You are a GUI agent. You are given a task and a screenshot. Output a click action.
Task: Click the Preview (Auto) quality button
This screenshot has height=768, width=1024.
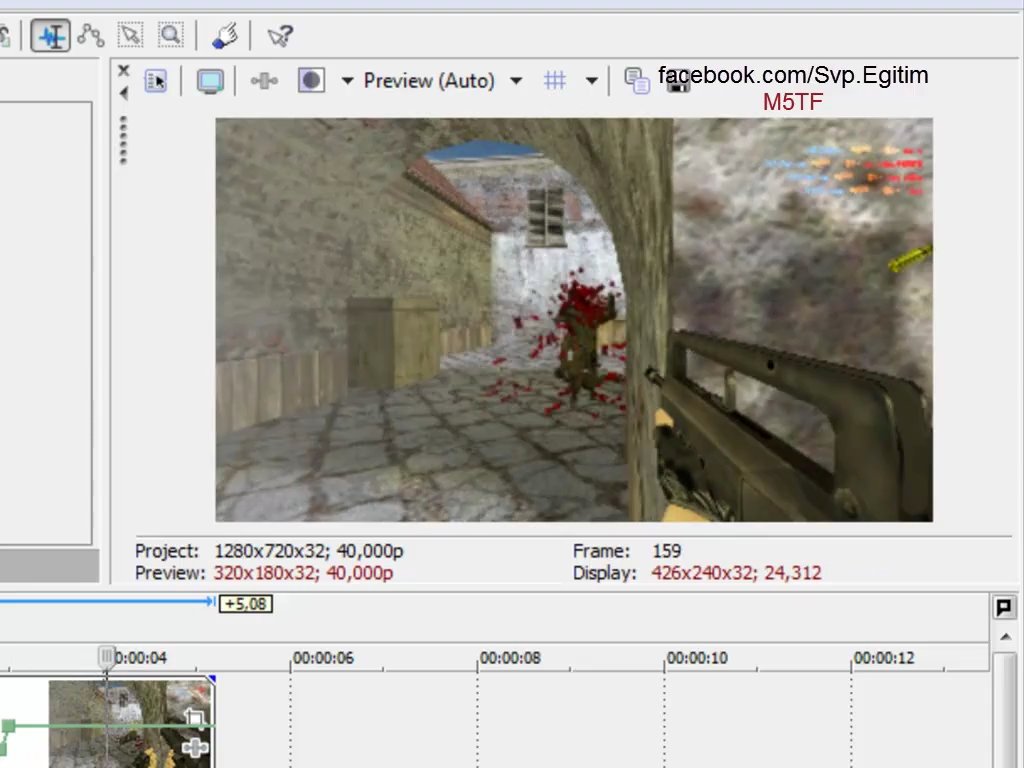click(429, 81)
